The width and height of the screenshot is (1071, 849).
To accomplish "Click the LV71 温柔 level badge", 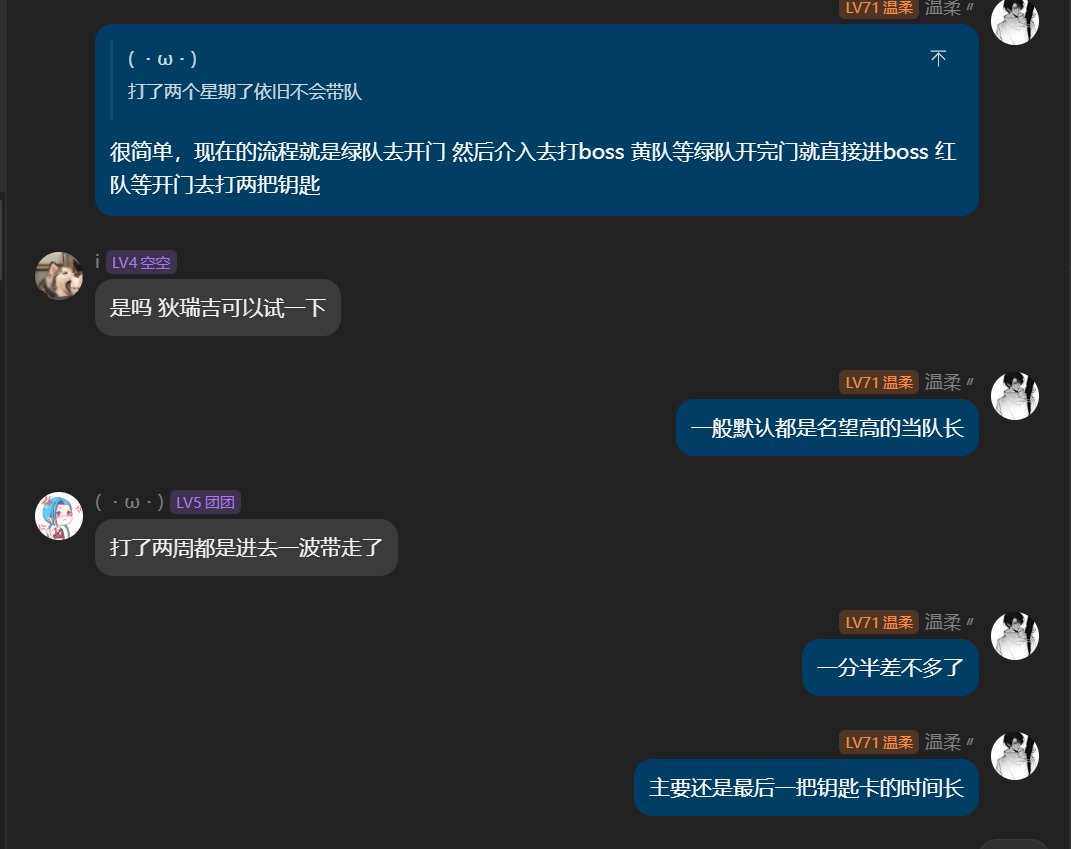I will 878,8.
